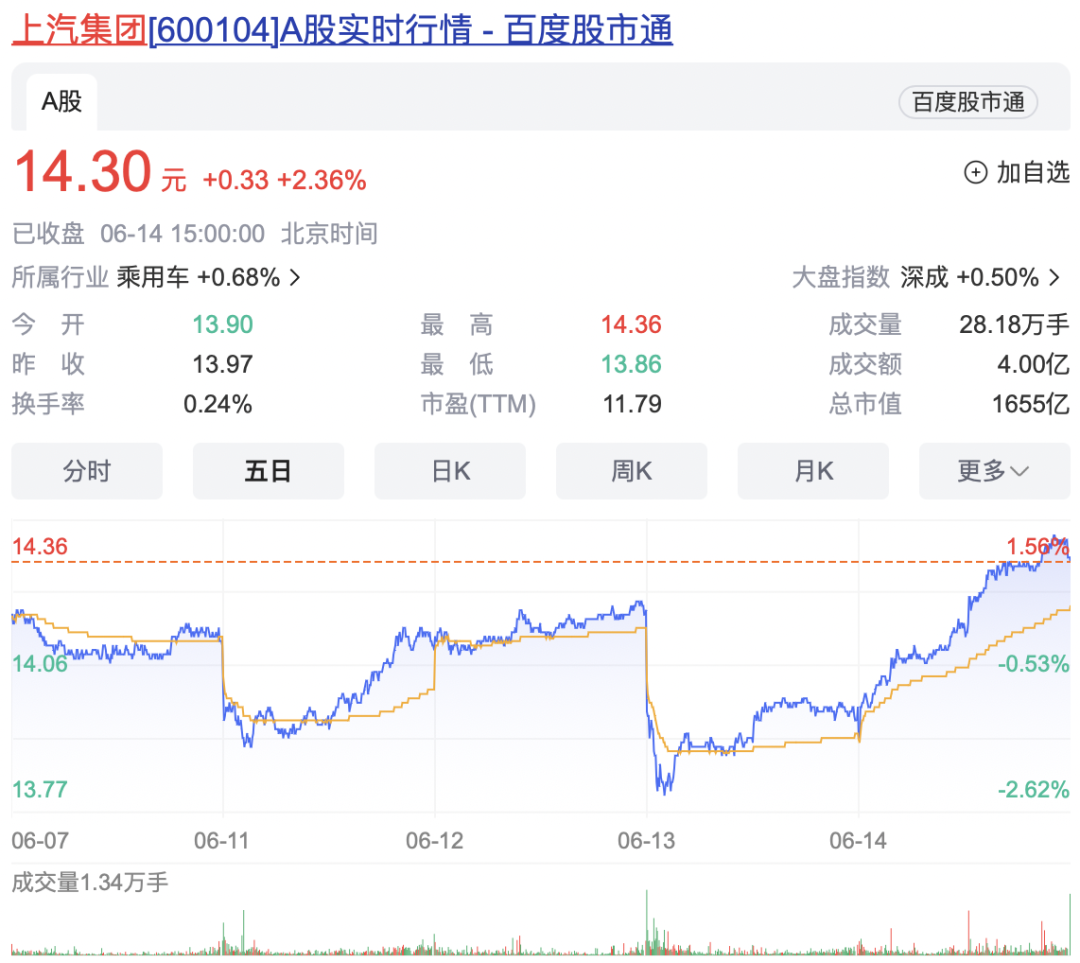Screen dimensions: 1080x963
Task: Click the plus icon beside 加自选
Action: coord(975,172)
